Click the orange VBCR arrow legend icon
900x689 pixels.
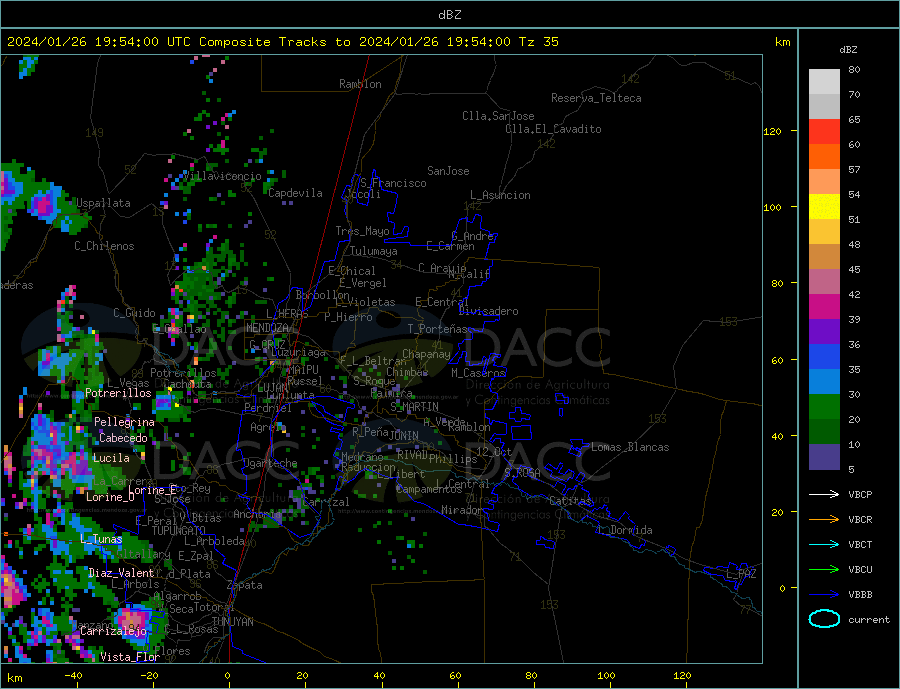pos(824,519)
